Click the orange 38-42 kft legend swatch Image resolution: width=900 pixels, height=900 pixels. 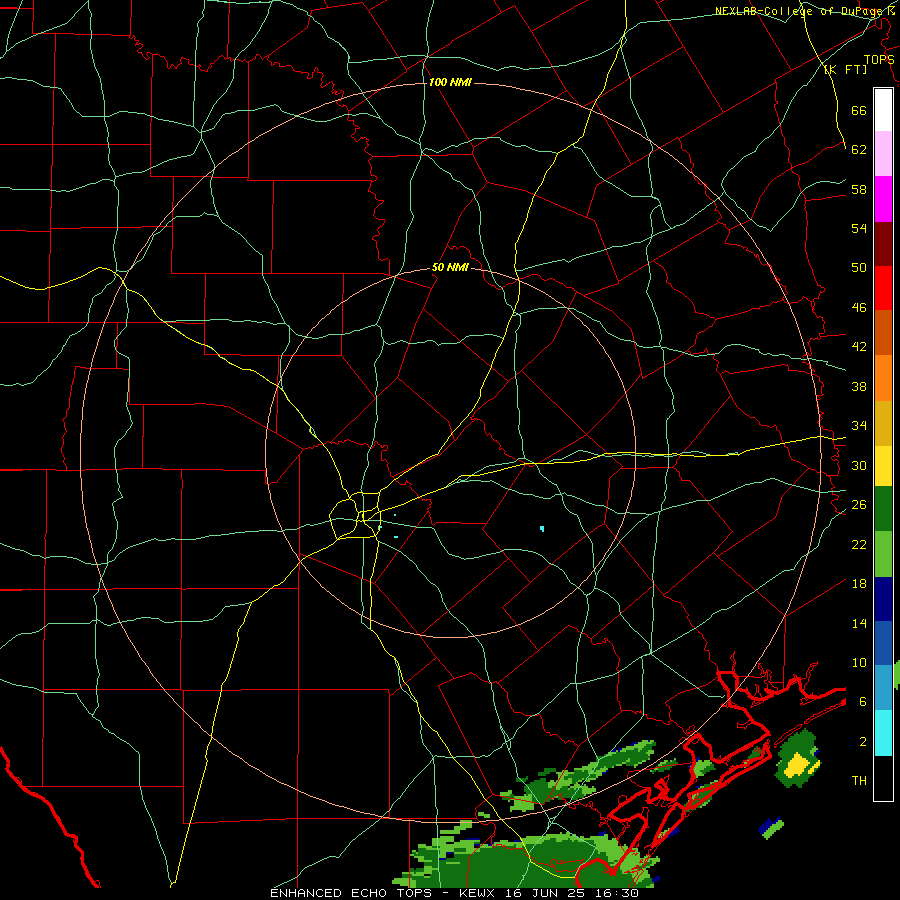click(883, 378)
